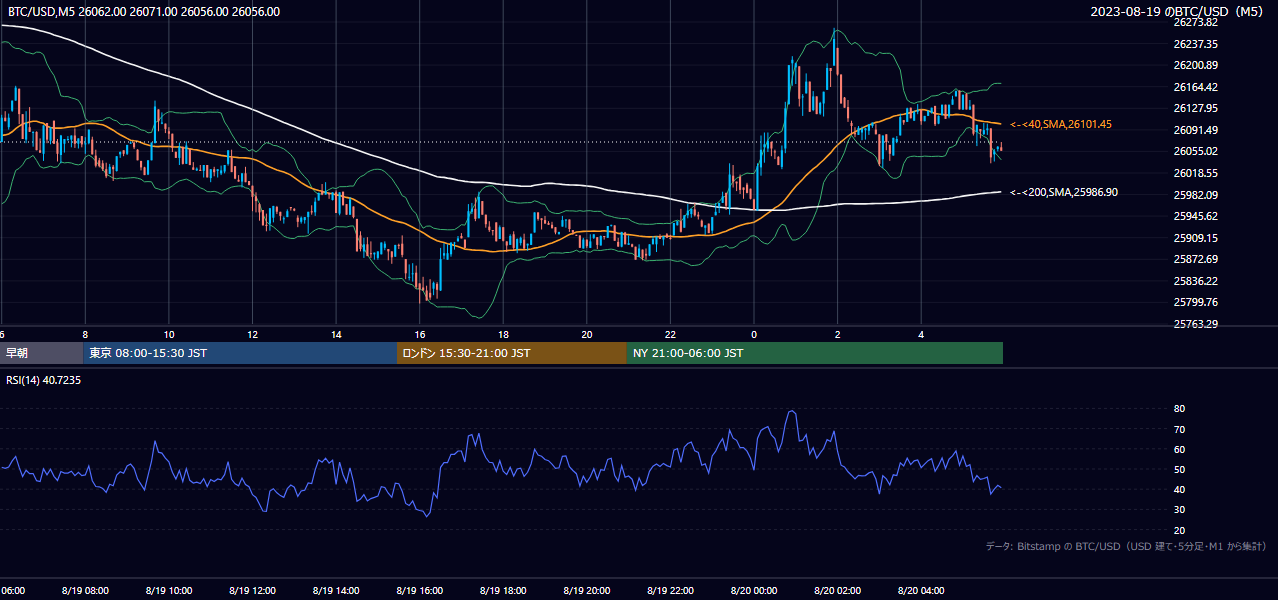This screenshot has height=600, width=1278.
Task: Select the NY 21:00-06:00 JST session bar
Action: 815,353
